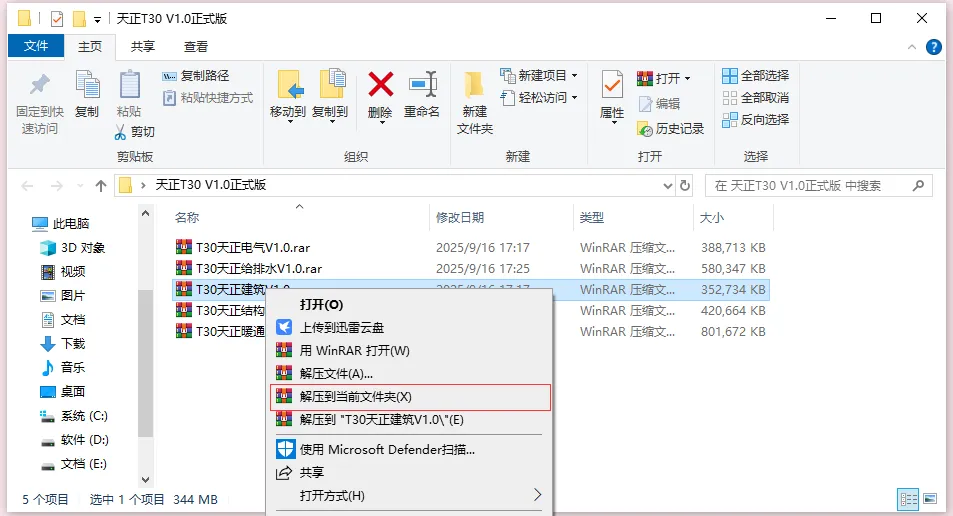Viewport: 953px width, 516px height.
Task: Choose Open with WinRAR (用 WinRAR 打开)
Action: point(410,351)
